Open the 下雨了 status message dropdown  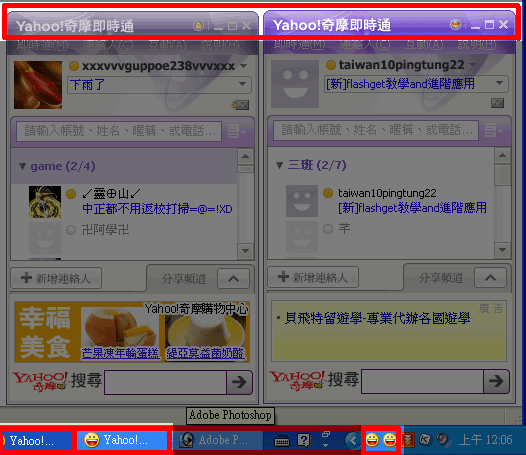click(242, 84)
